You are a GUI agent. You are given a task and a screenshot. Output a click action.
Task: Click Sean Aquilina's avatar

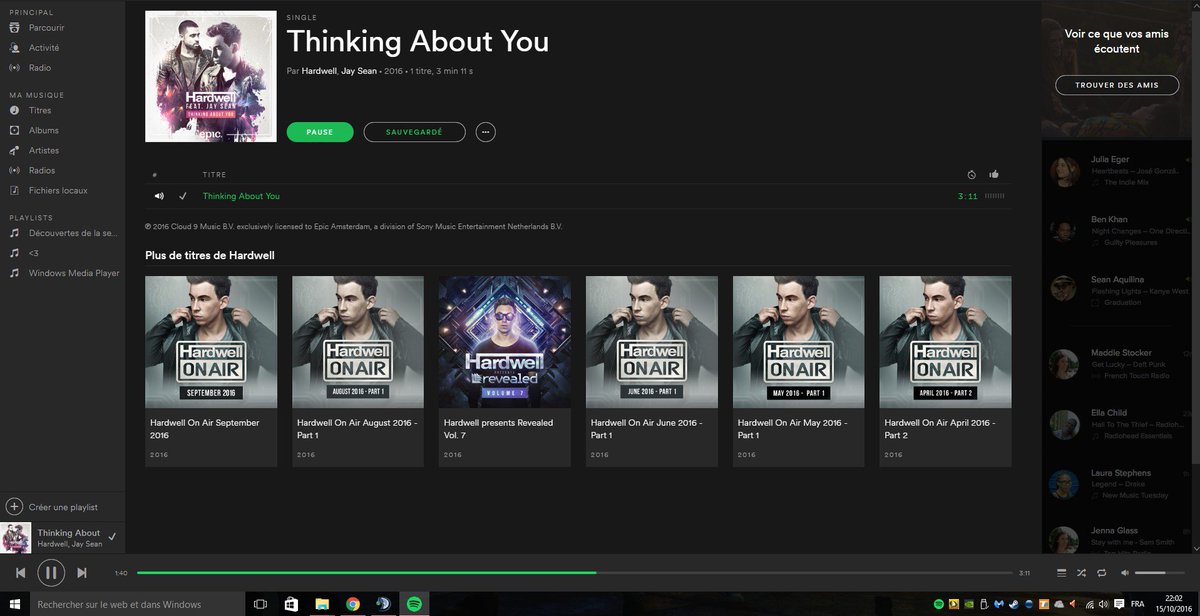pos(1064,290)
